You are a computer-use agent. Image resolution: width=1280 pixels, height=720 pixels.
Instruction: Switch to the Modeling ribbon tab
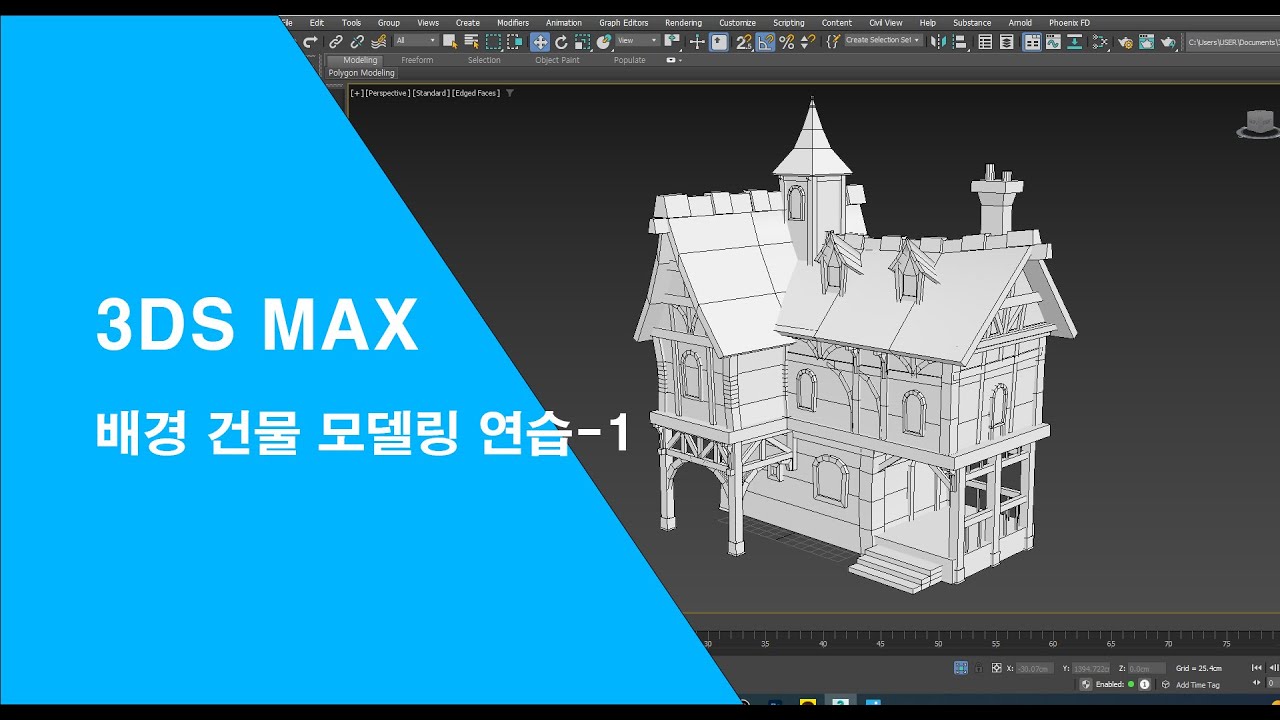coord(360,60)
